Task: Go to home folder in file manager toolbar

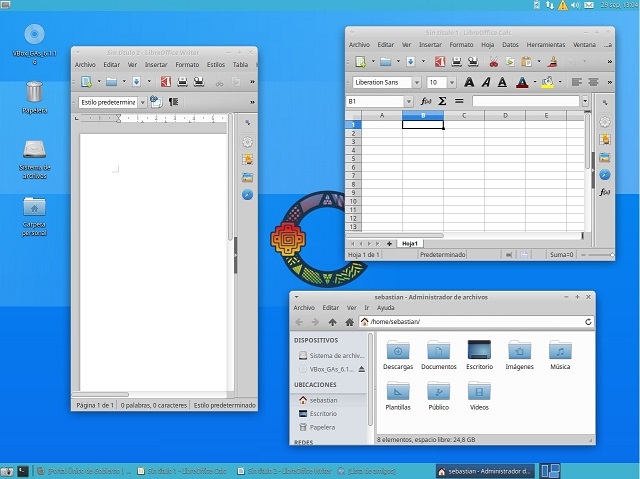Action: click(349, 322)
